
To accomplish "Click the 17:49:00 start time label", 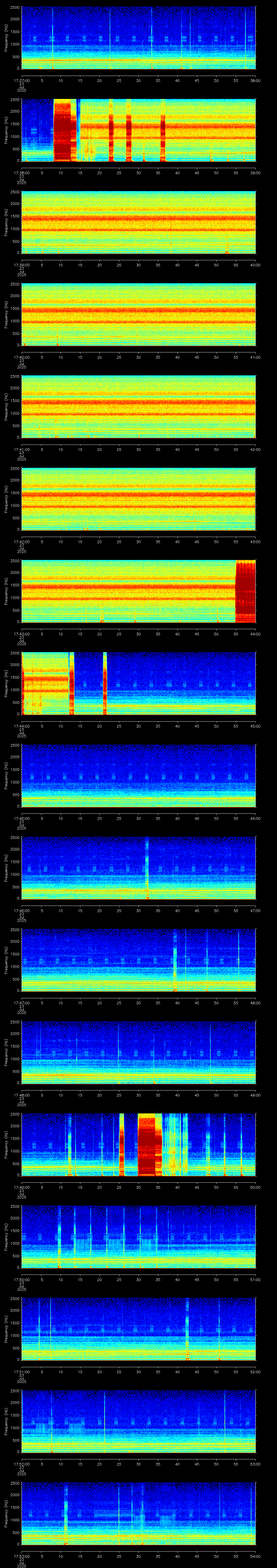I will (21, 1187).
